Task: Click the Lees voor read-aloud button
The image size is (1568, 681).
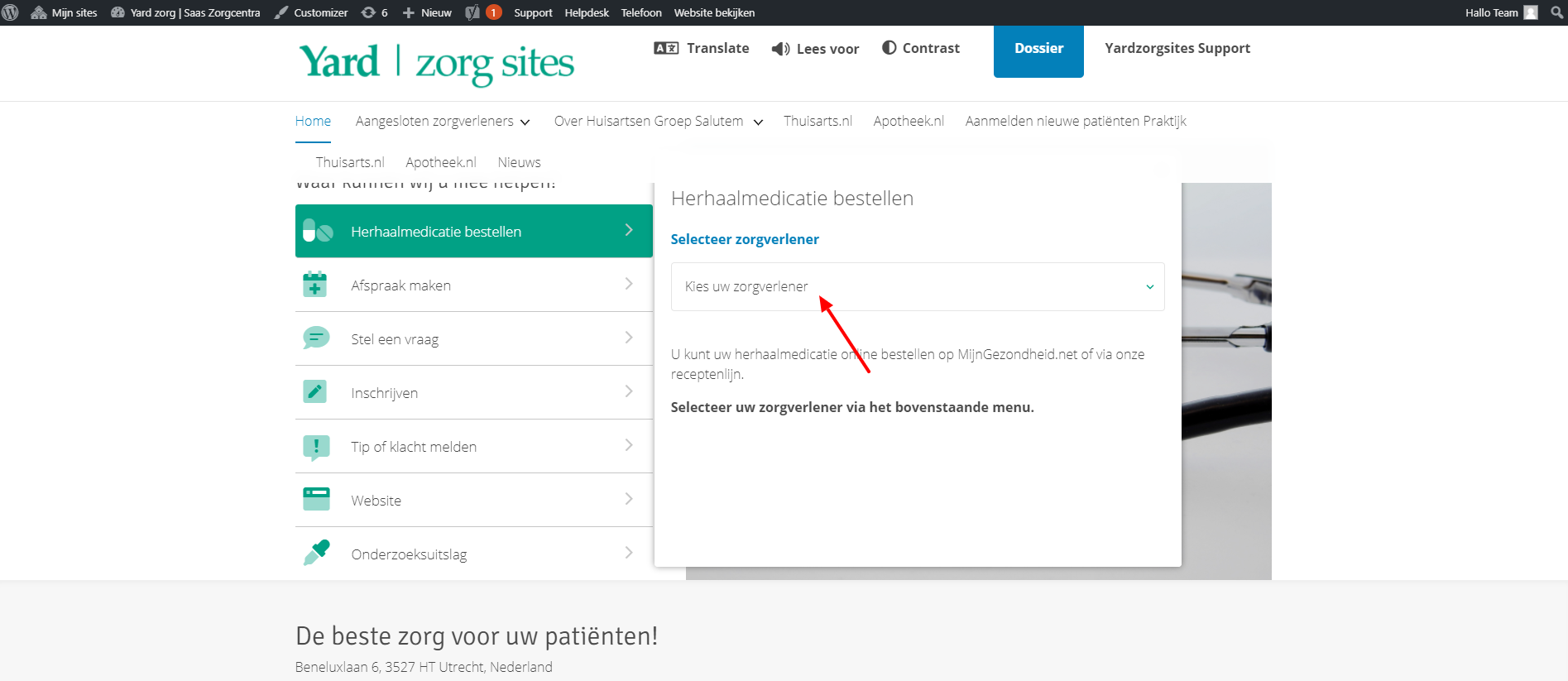Action: tap(815, 49)
